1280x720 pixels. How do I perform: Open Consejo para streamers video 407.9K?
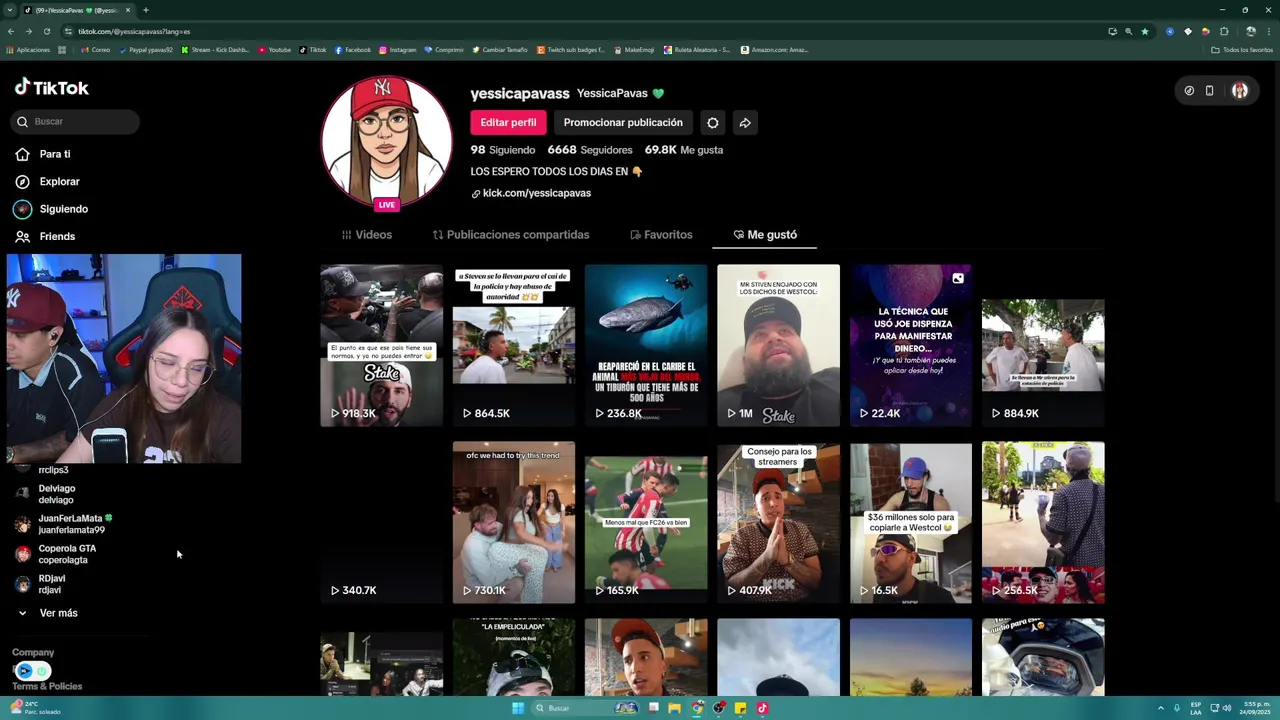coord(778,523)
